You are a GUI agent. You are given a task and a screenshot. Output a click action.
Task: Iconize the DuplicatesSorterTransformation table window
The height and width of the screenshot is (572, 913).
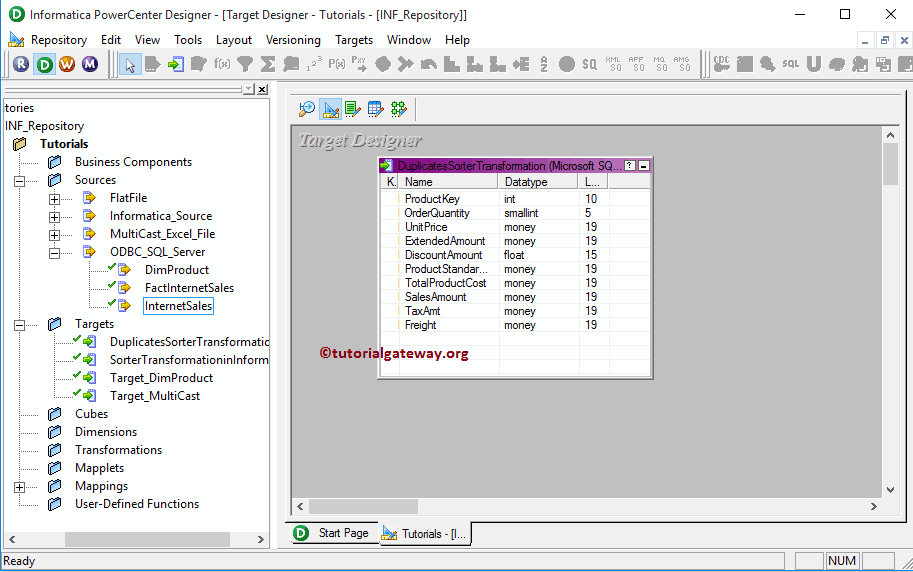(644, 166)
